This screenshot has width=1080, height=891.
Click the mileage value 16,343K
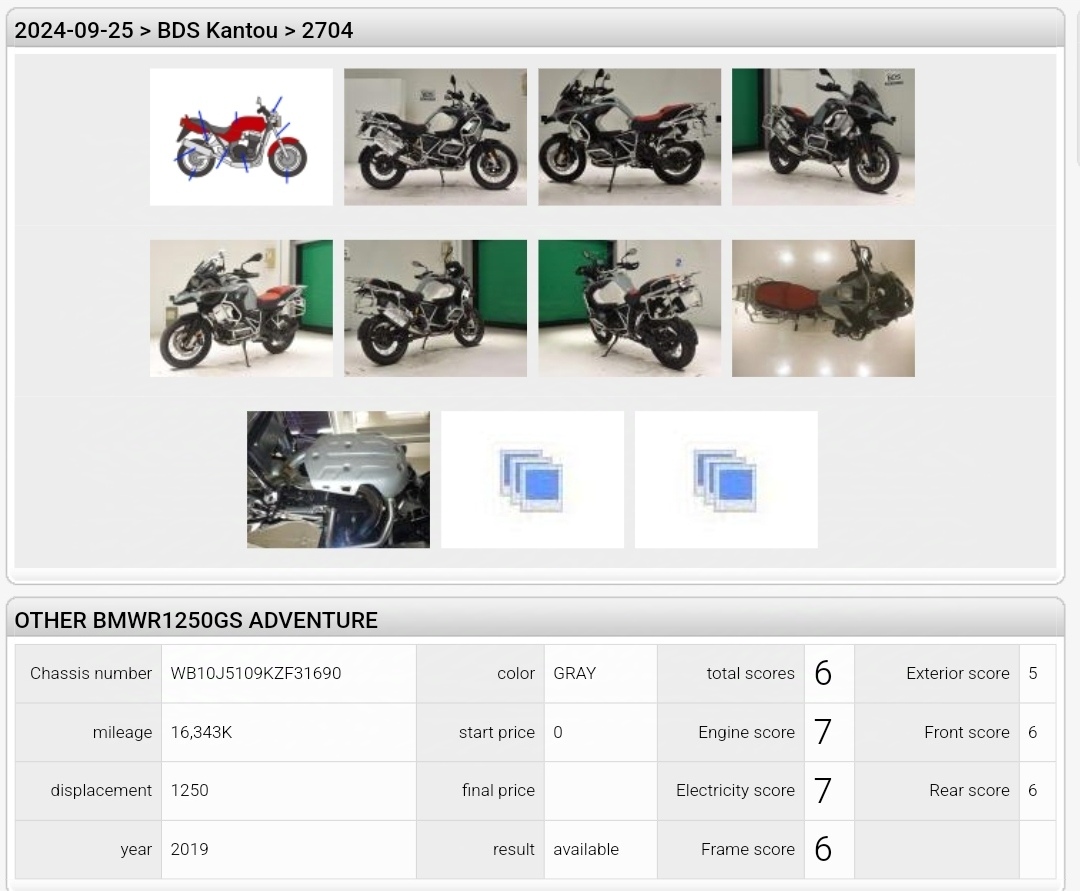pyautogui.click(x=201, y=732)
